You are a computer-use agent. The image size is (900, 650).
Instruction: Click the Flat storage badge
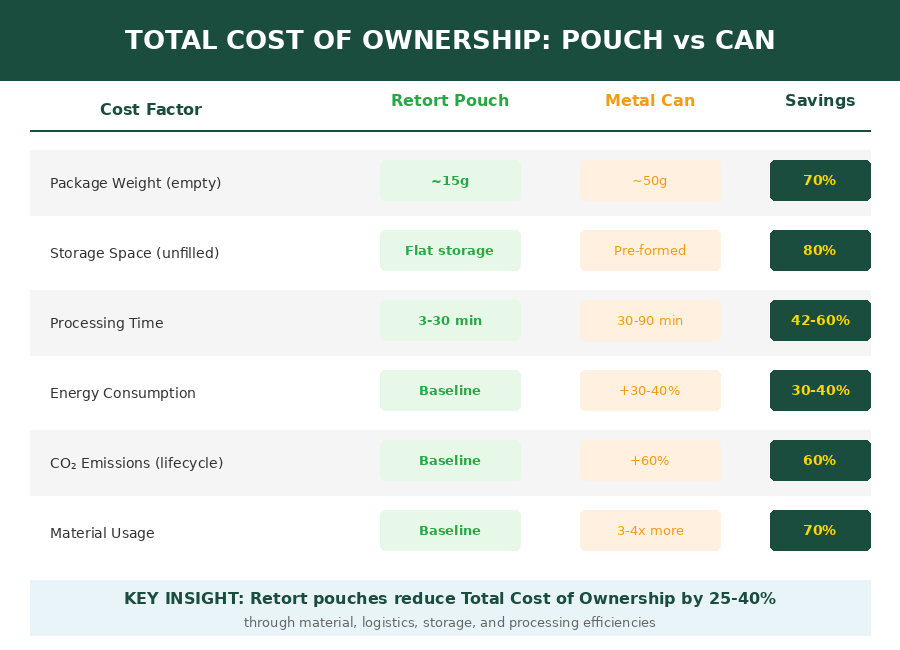pyautogui.click(x=450, y=251)
